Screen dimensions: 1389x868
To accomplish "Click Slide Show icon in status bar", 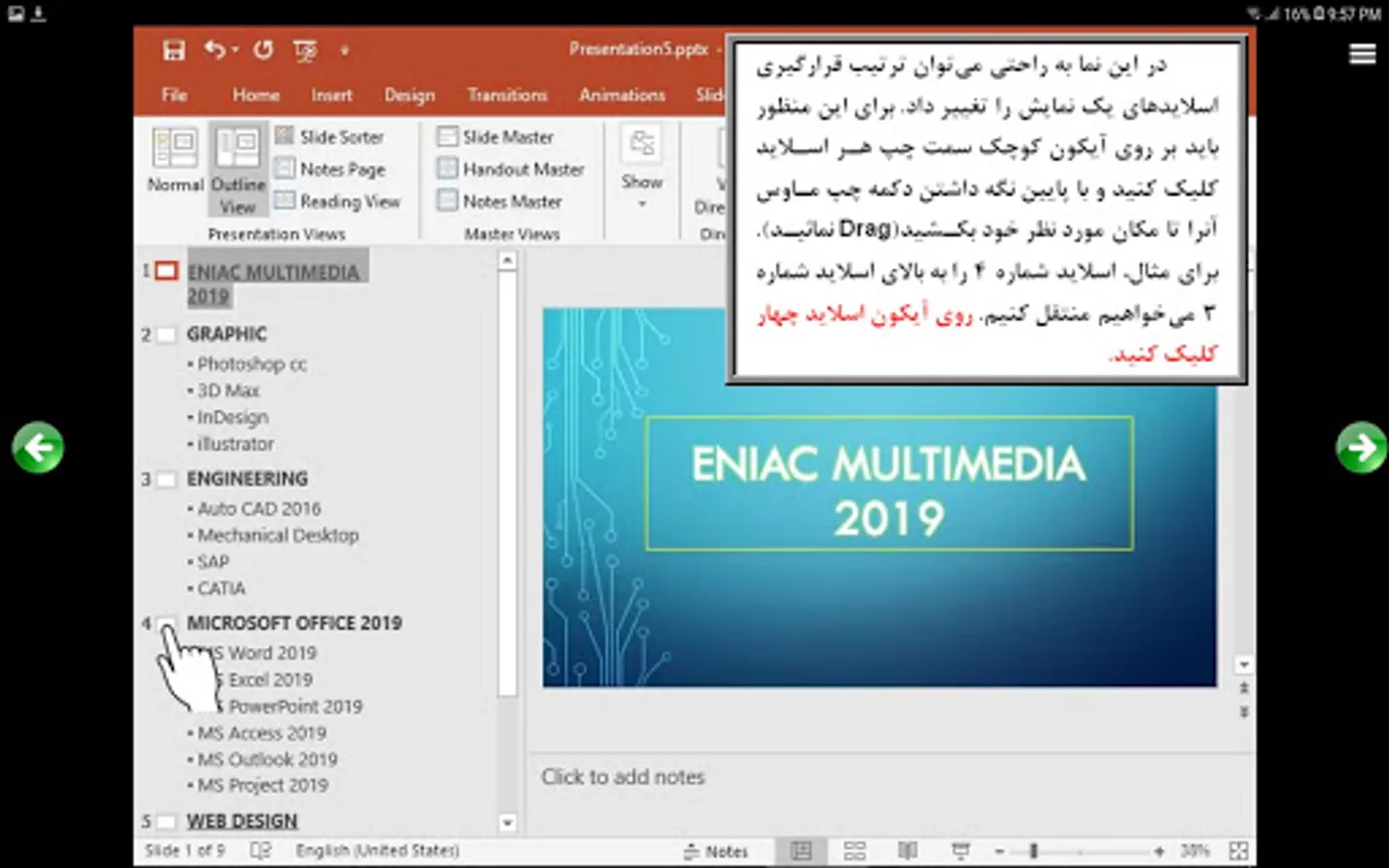I will pos(961,851).
